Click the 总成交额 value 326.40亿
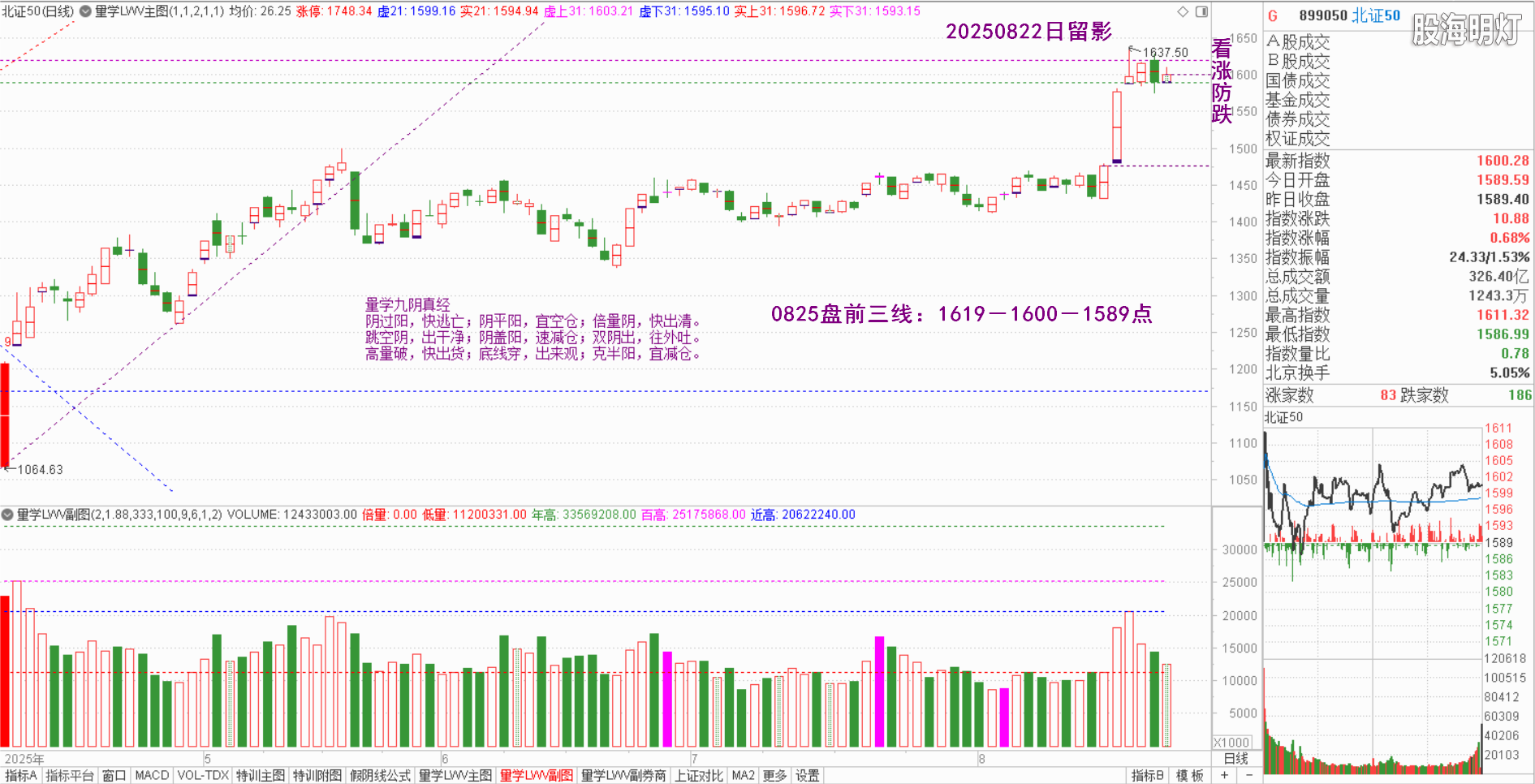This screenshot has height=784, width=1535. coord(1498,277)
